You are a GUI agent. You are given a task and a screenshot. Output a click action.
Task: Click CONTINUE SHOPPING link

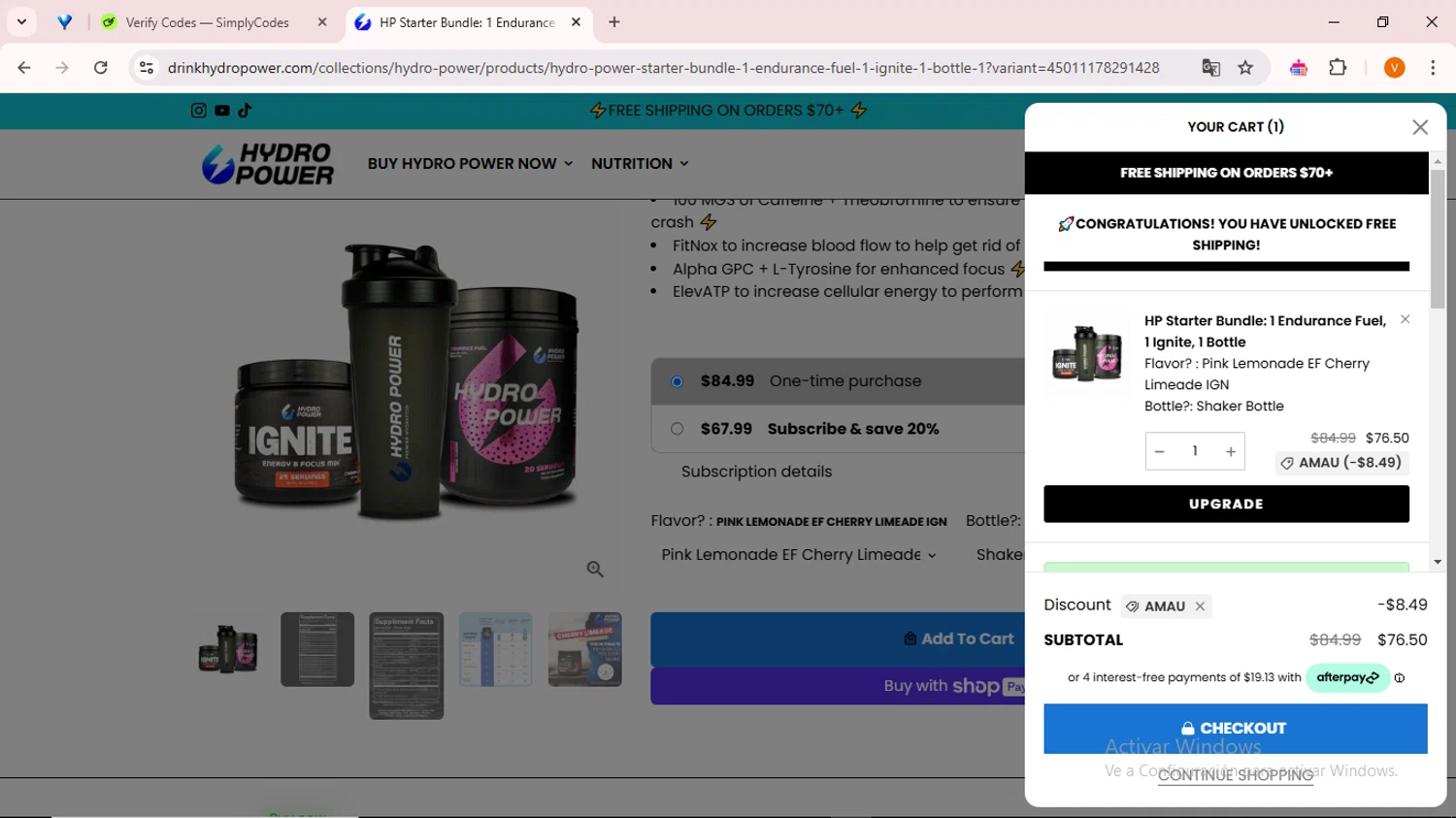(x=1235, y=775)
